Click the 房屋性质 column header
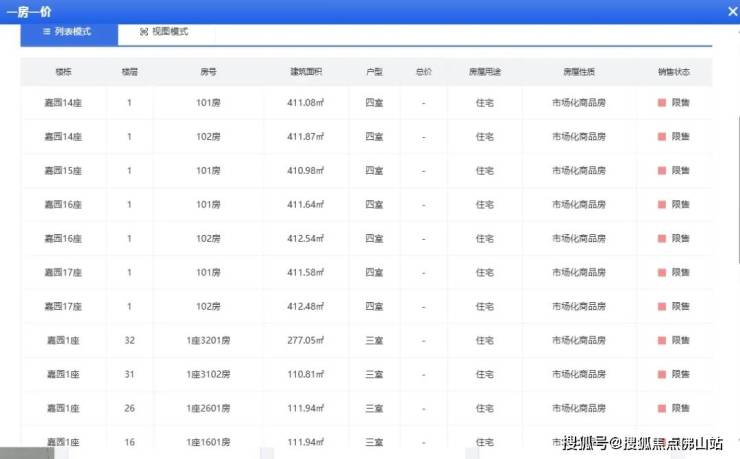The image size is (740, 459). (579, 72)
